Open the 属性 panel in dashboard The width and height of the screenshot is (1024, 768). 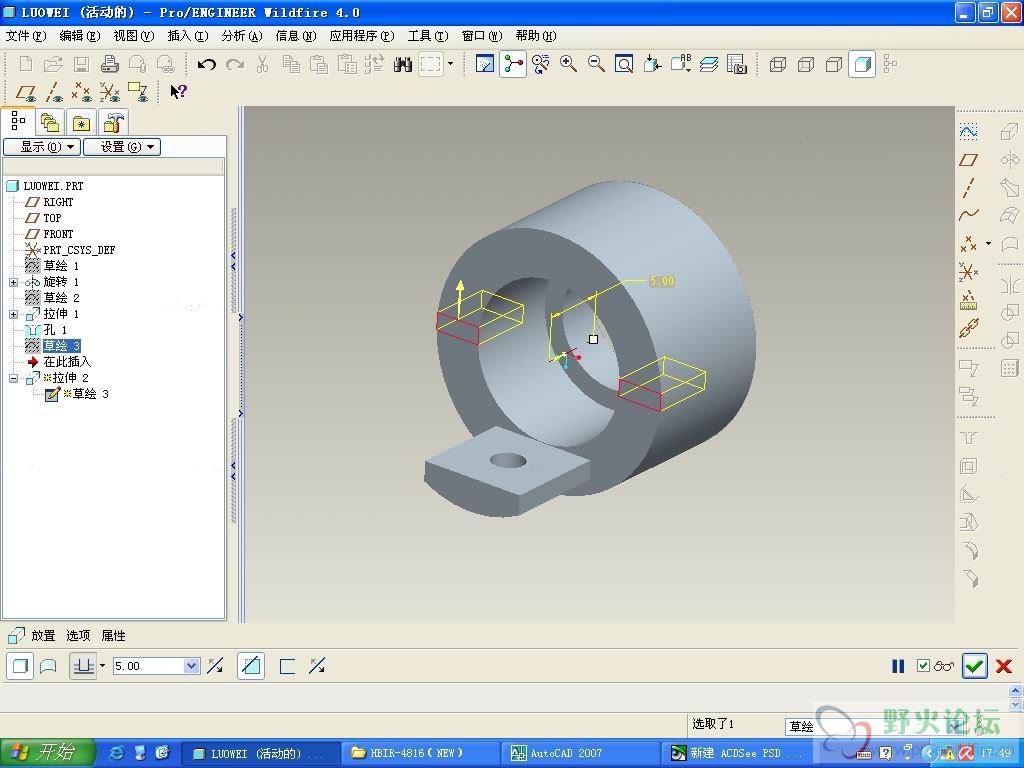114,635
